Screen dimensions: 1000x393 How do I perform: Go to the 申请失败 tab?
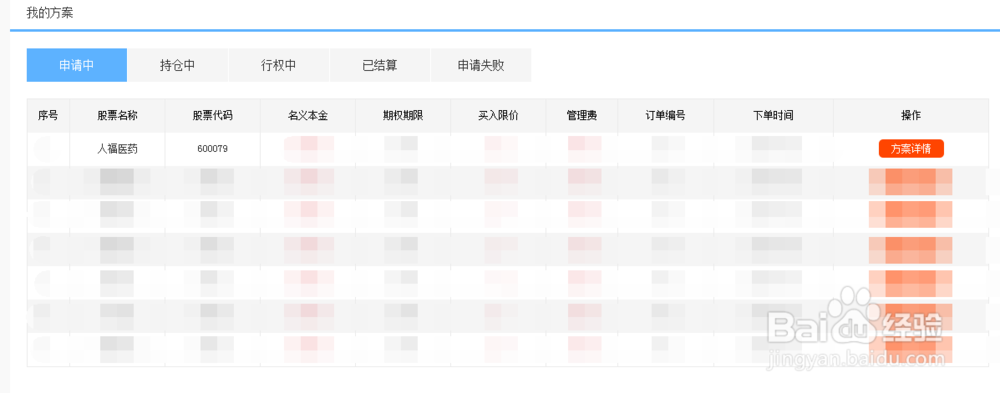click(481, 65)
